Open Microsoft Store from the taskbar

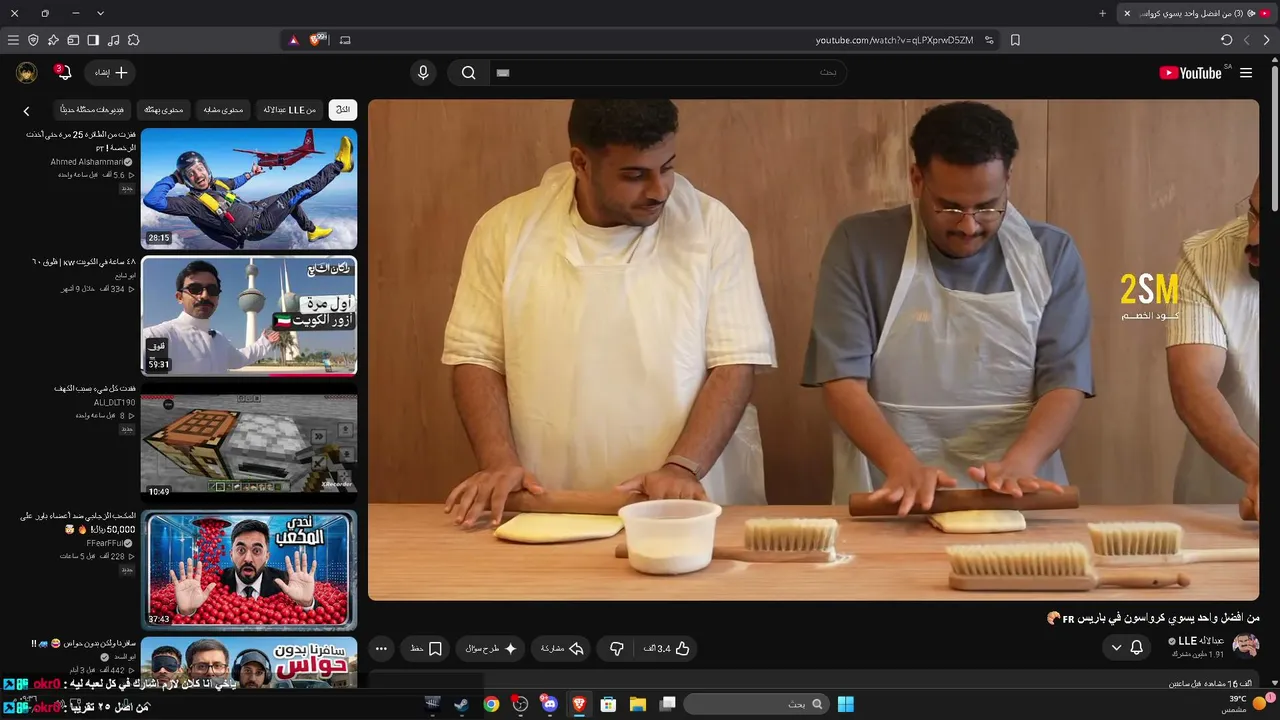pyautogui.click(x=608, y=704)
